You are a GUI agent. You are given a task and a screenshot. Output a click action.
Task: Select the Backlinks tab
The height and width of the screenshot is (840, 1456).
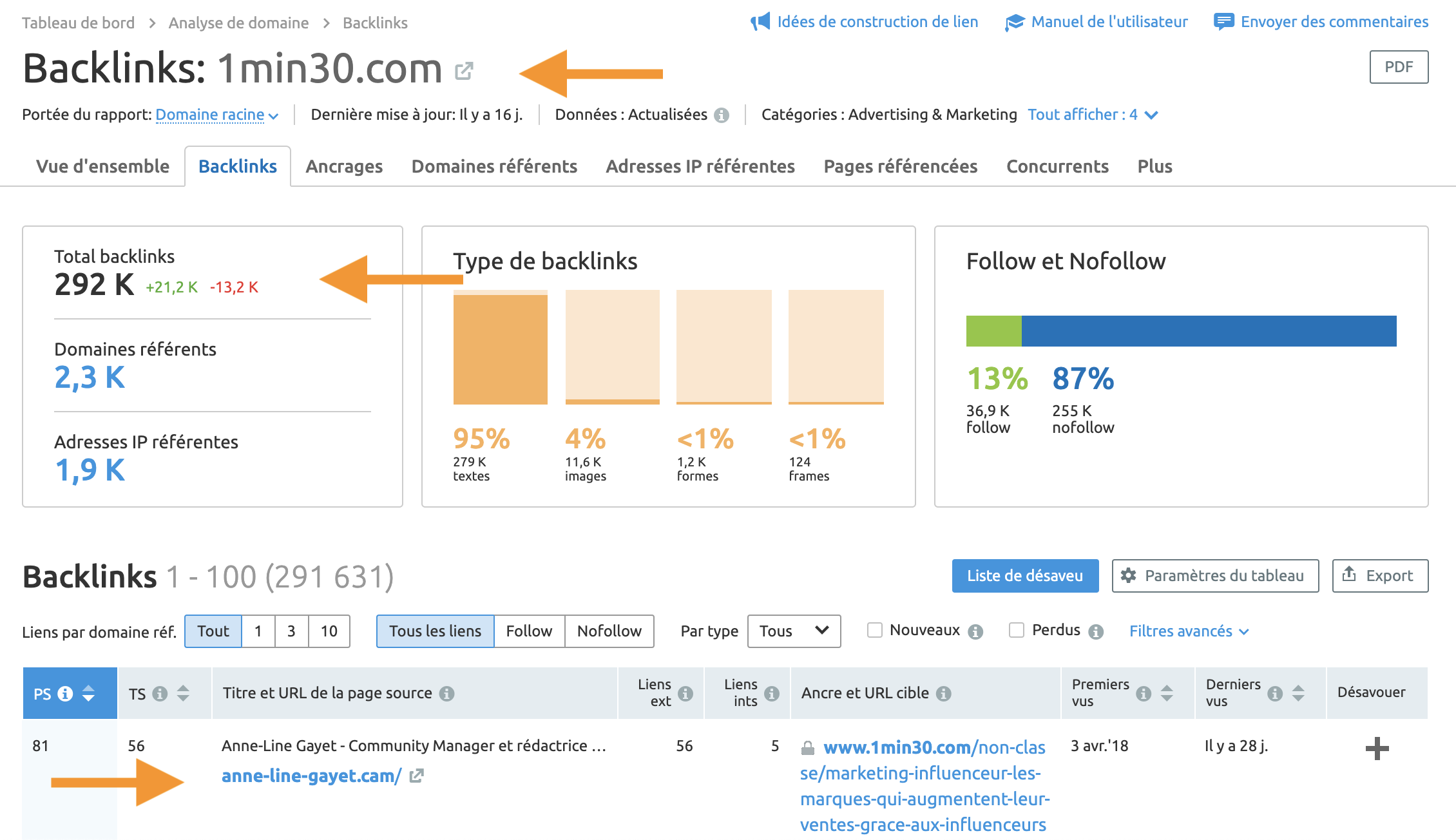point(238,166)
